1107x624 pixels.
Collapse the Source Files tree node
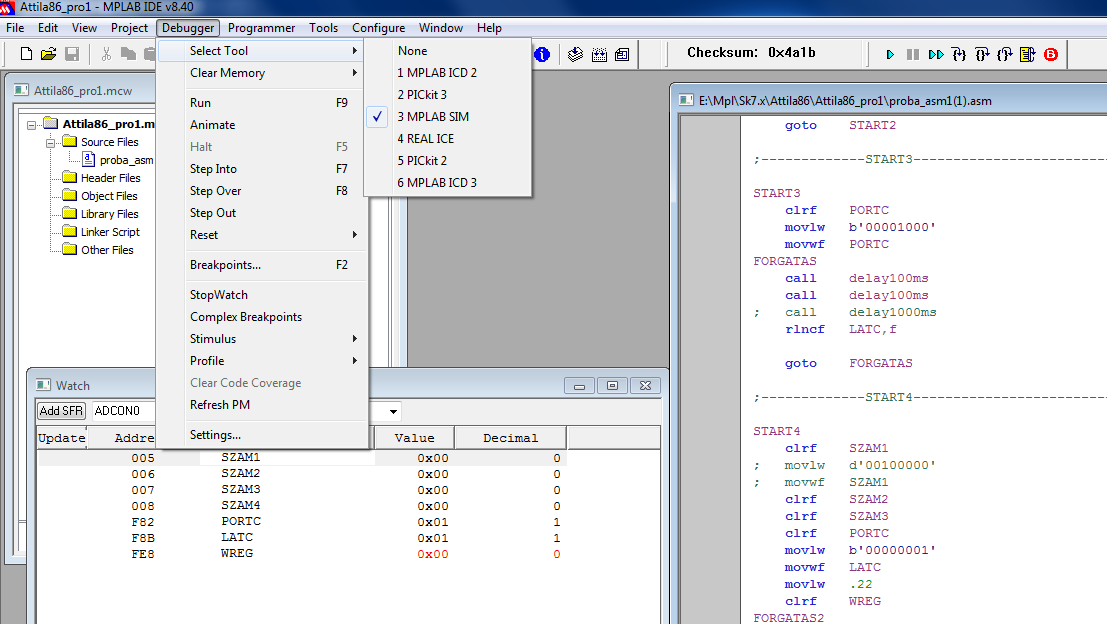[51, 143]
